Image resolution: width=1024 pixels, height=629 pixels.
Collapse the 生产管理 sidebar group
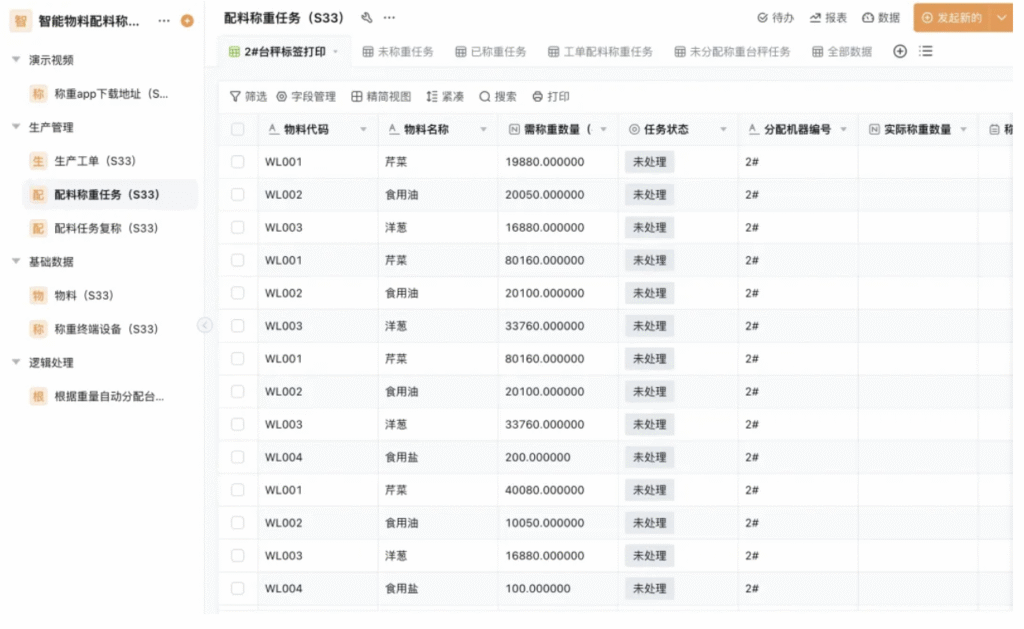click(16, 127)
